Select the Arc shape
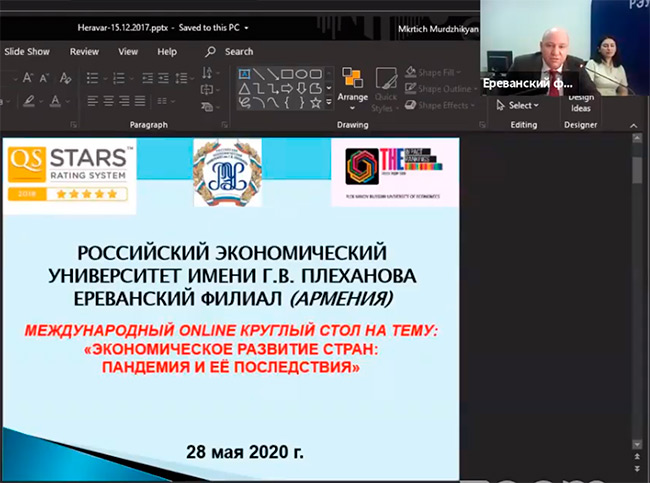Image resolution: width=650 pixels, height=483 pixels. [259, 102]
